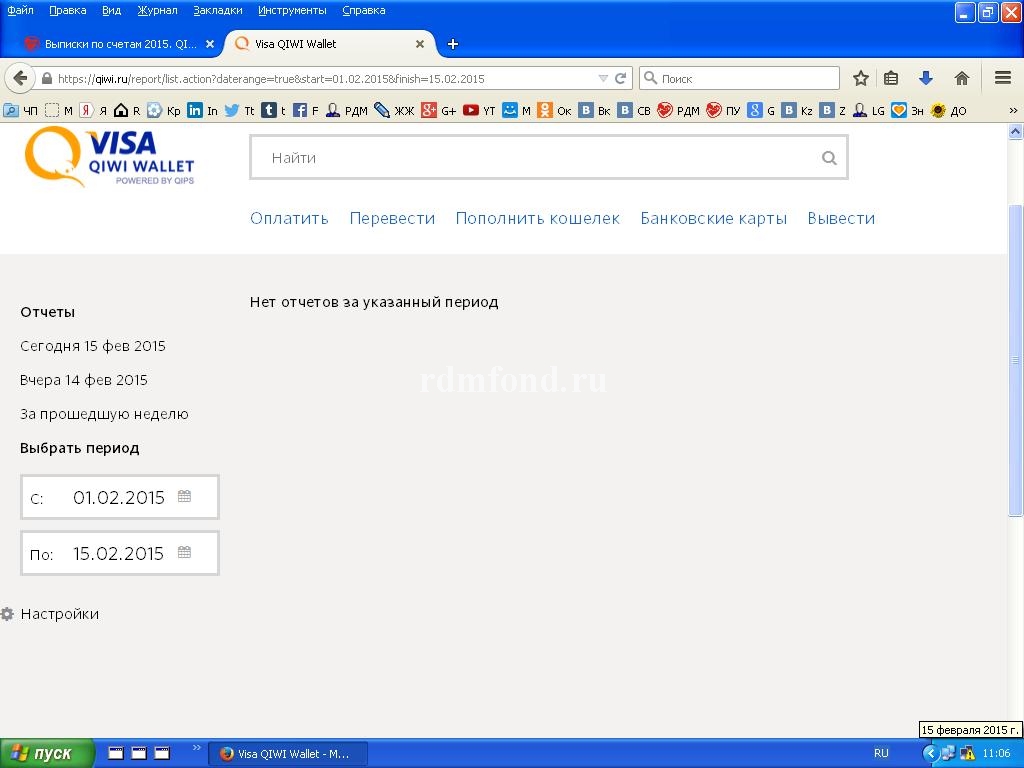This screenshot has height=768, width=1024.
Task: Open the Файл menu
Action: 20,10
